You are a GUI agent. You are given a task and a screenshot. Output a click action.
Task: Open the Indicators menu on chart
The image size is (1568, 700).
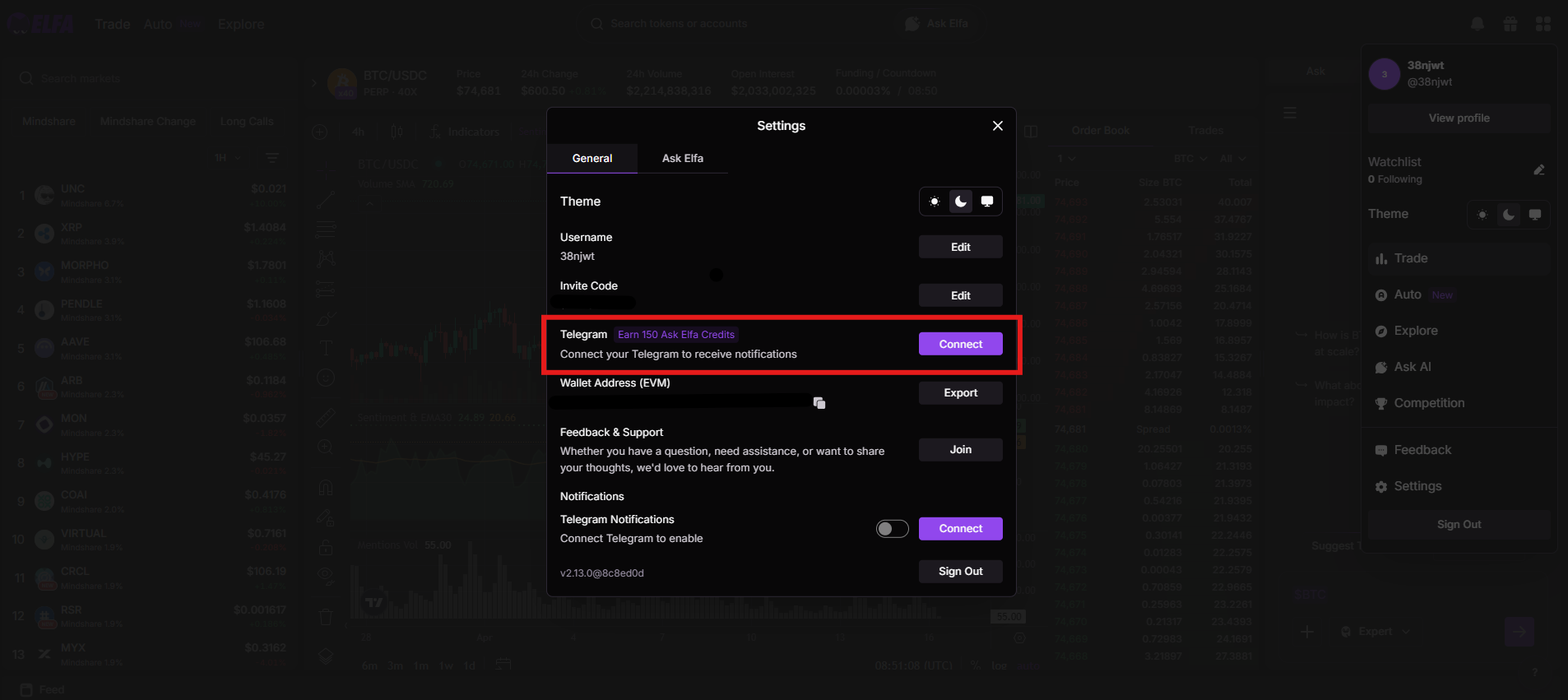pos(466,132)
